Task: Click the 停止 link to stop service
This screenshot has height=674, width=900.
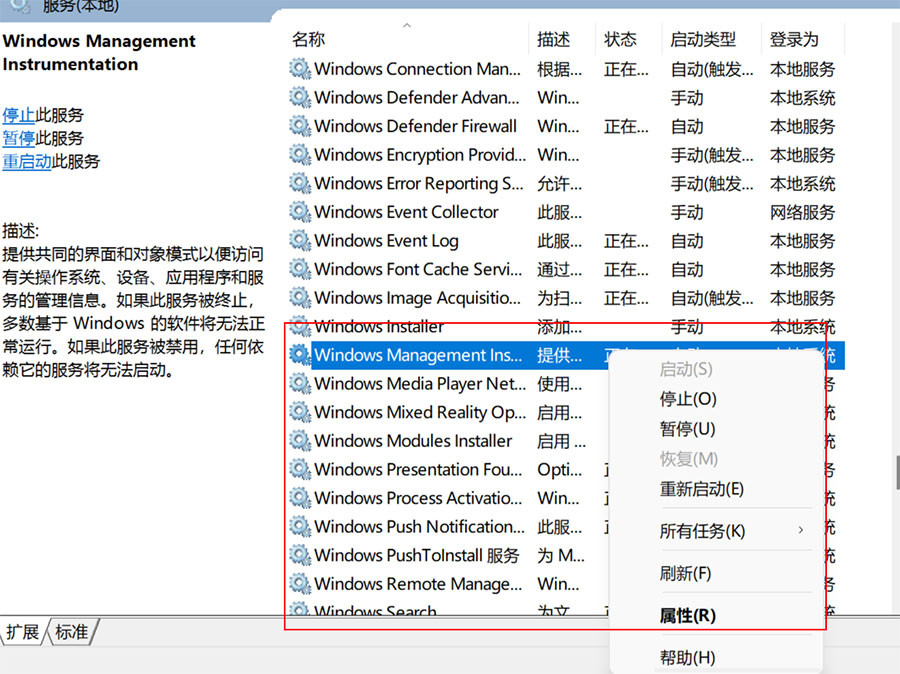Action: [x=18, y=115]
